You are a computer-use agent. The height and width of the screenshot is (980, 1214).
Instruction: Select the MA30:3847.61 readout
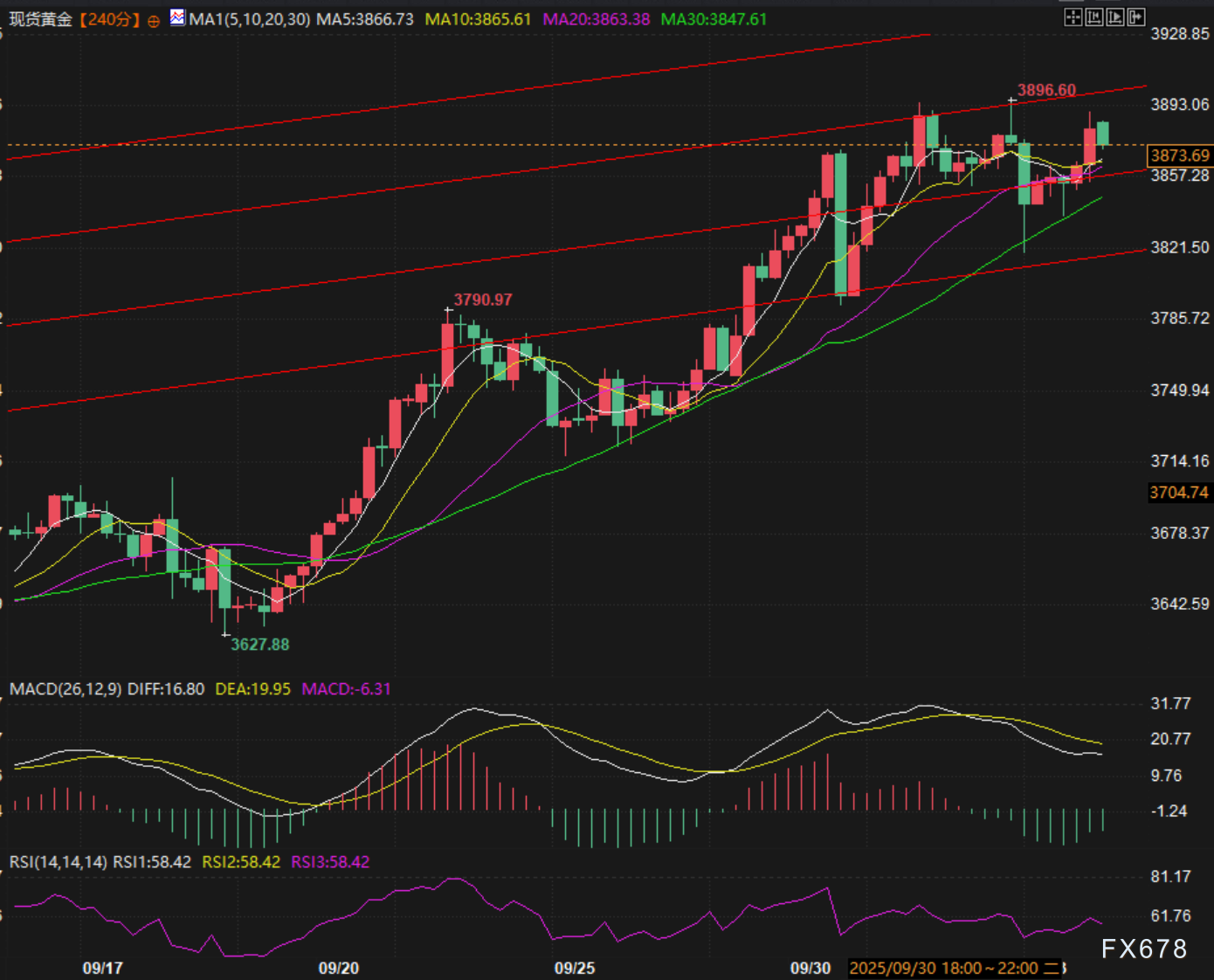(x=714, y=19)
